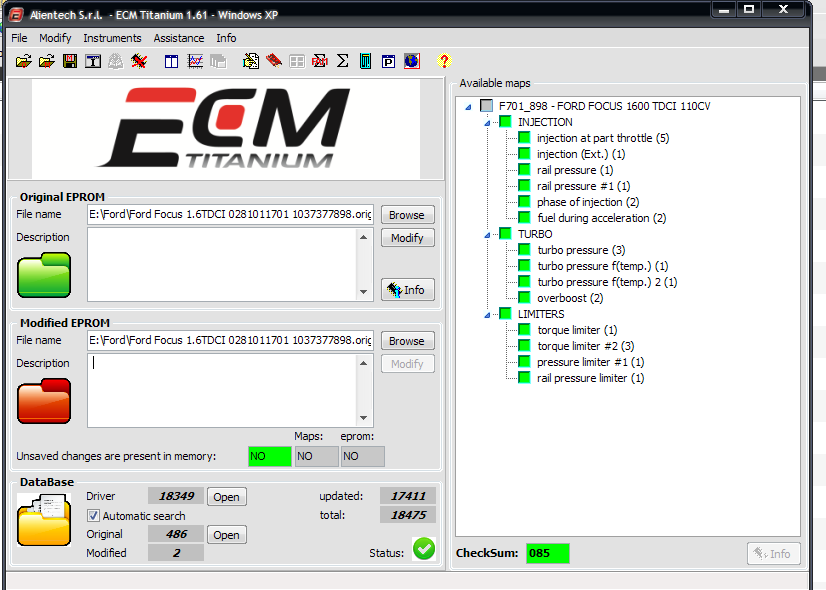
Task: Click Open next to Driver 18349
Action: tap(227, 497)
